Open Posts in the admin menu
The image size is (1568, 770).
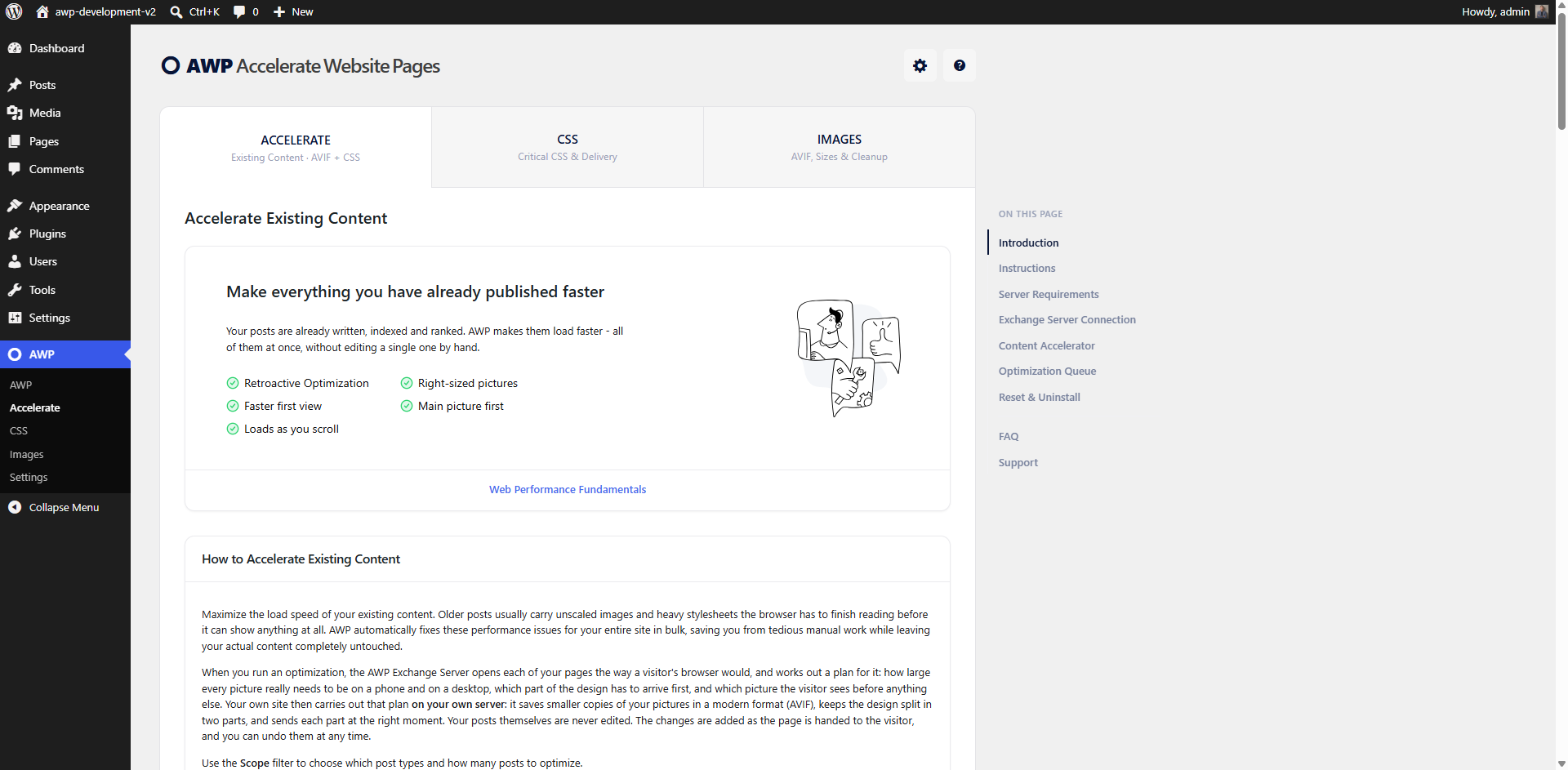[x=65, y=85]
